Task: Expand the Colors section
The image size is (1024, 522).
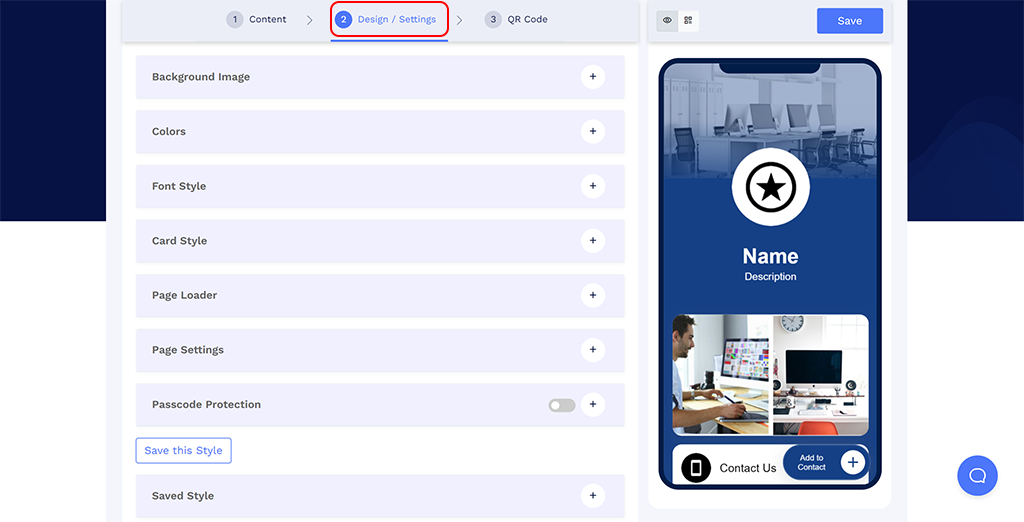Action: 592,131
